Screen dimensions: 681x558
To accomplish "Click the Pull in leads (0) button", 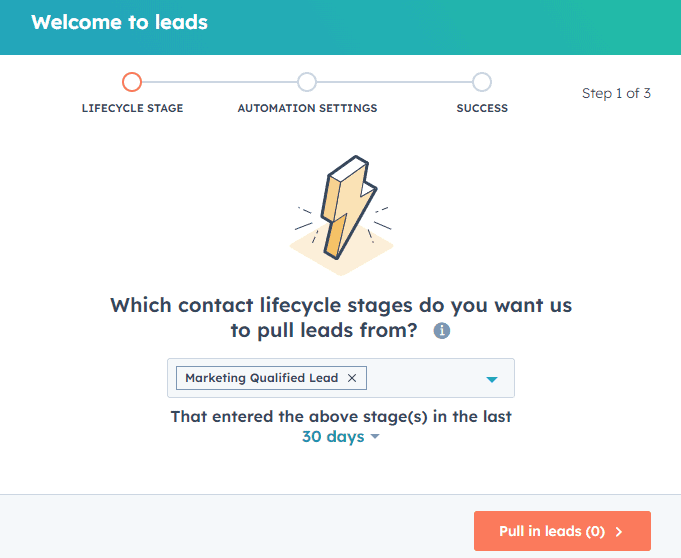I will click(x=562, y=531).
